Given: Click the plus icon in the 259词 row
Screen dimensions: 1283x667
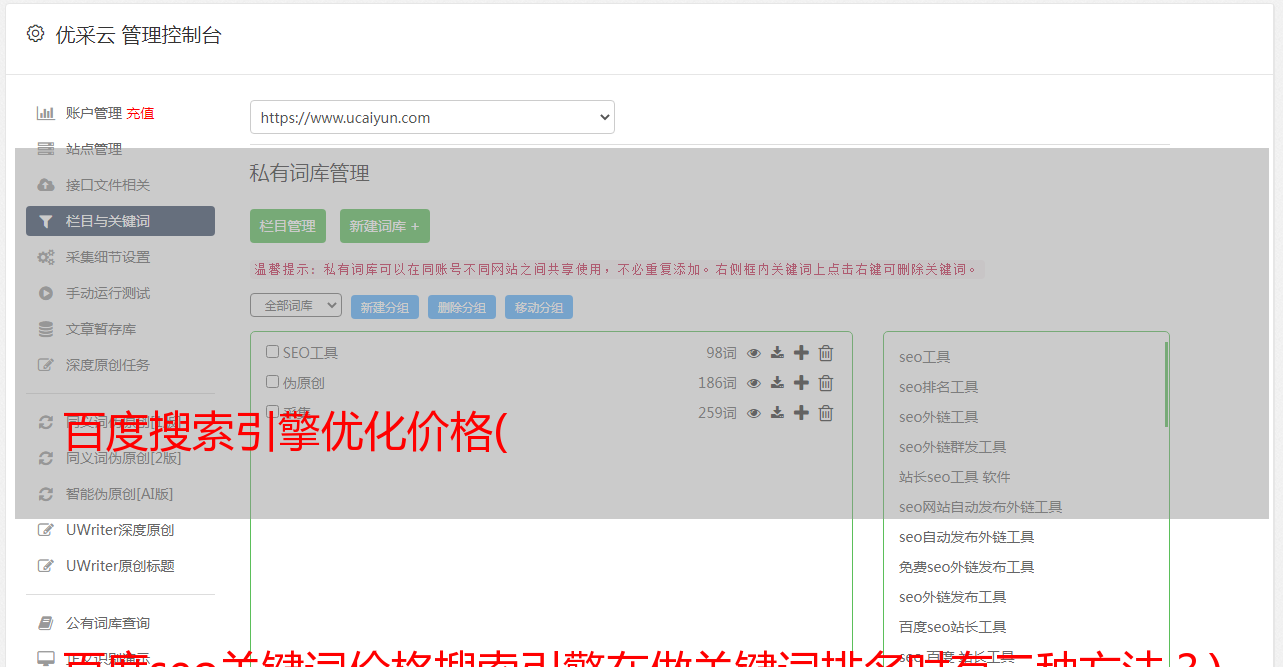Looking at the screenshot, I should point(801,413).
